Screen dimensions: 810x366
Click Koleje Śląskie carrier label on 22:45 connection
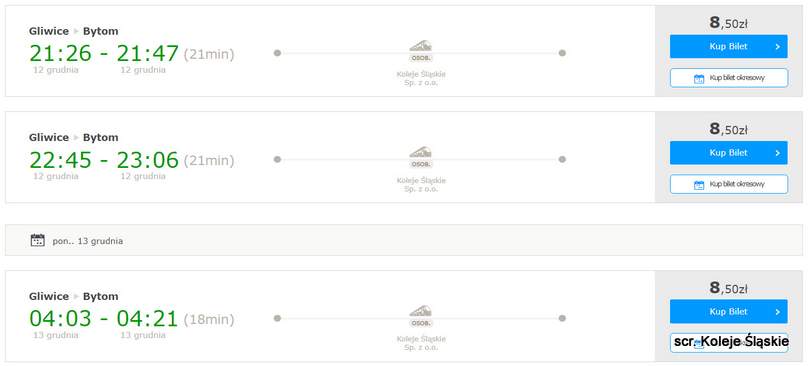coord(420,185)
